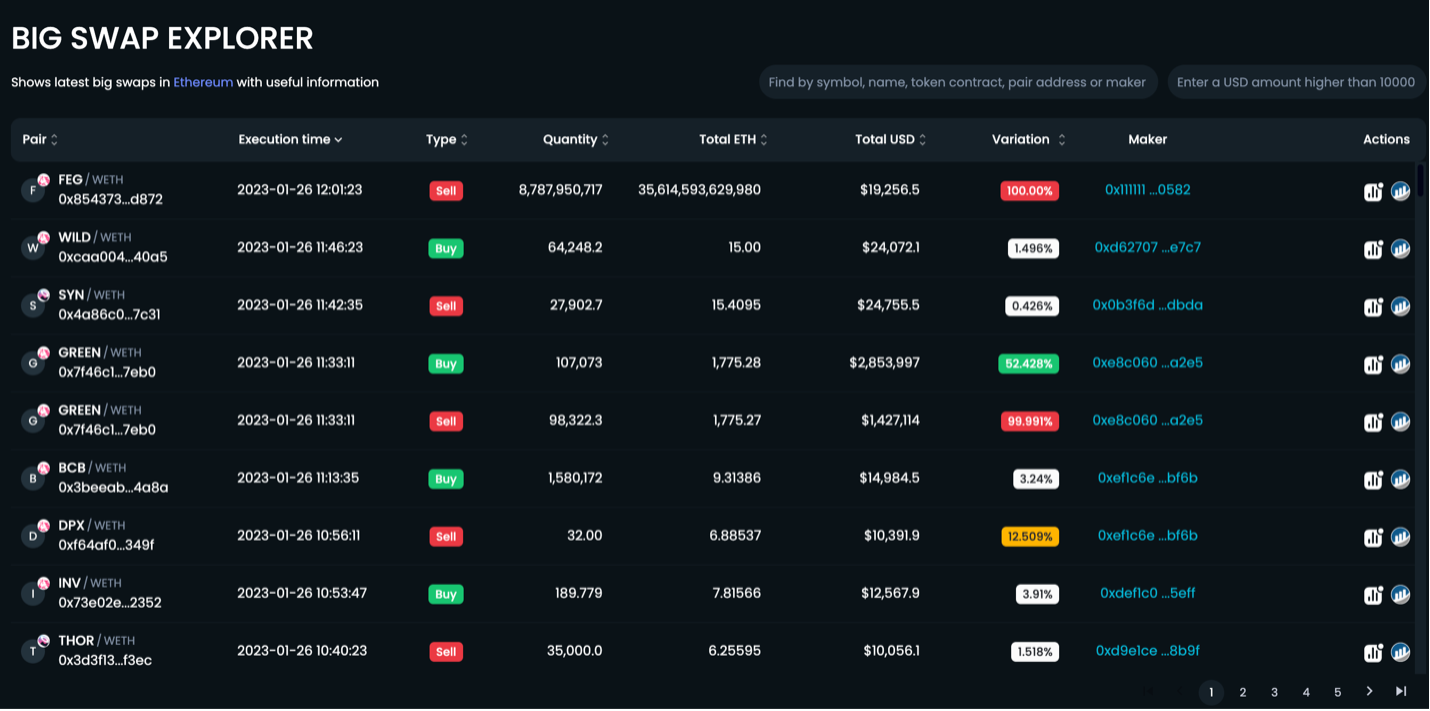Go to next page arrow
The width and height of the screenshot is (1430, 711).
(x=1369, y=691)
